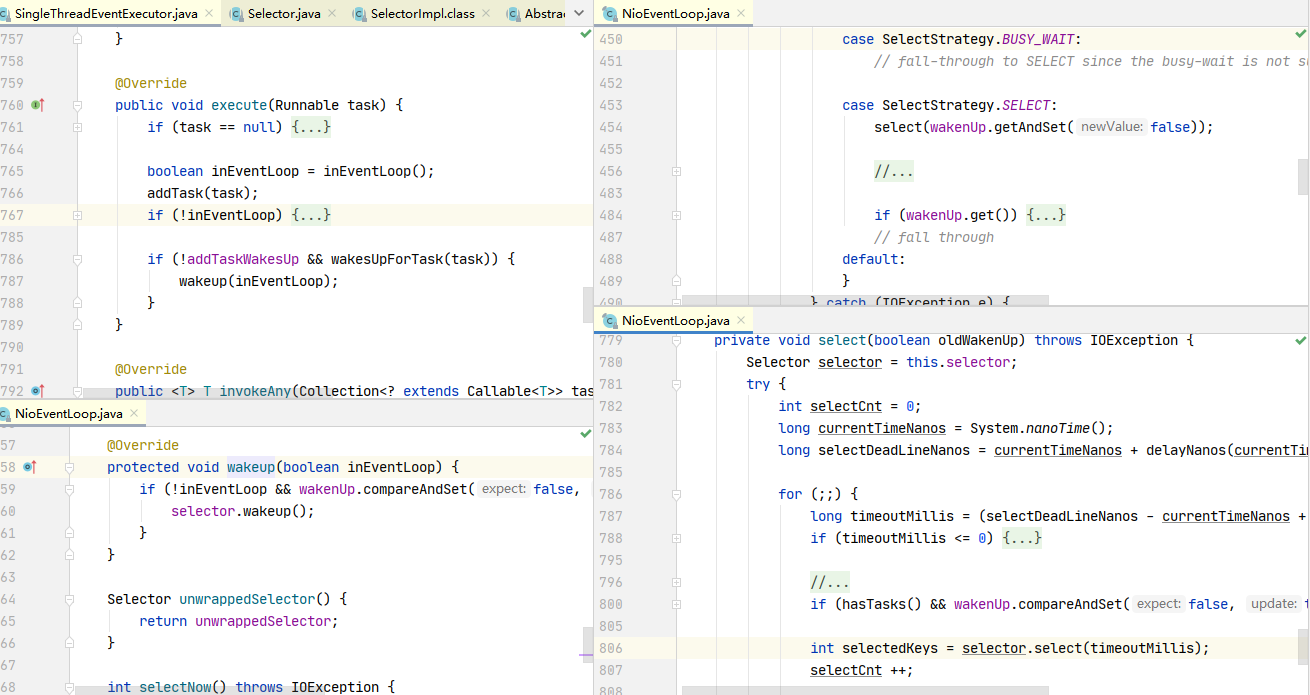Viewport: 1310px width, 695px height.
Task: Expand the folded if (!inEventLoop) block
Action: coord(310,215)
